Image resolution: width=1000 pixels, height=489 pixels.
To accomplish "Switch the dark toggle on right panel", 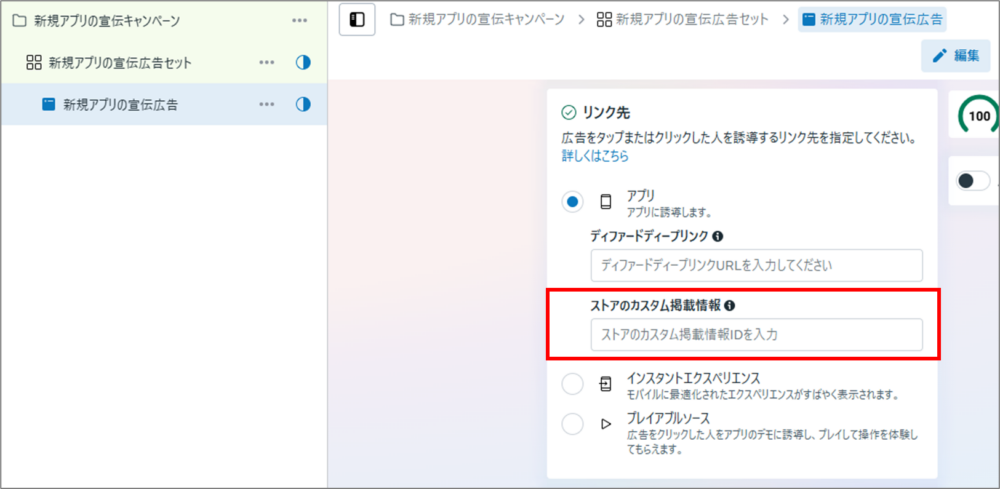I will (972, 181).
